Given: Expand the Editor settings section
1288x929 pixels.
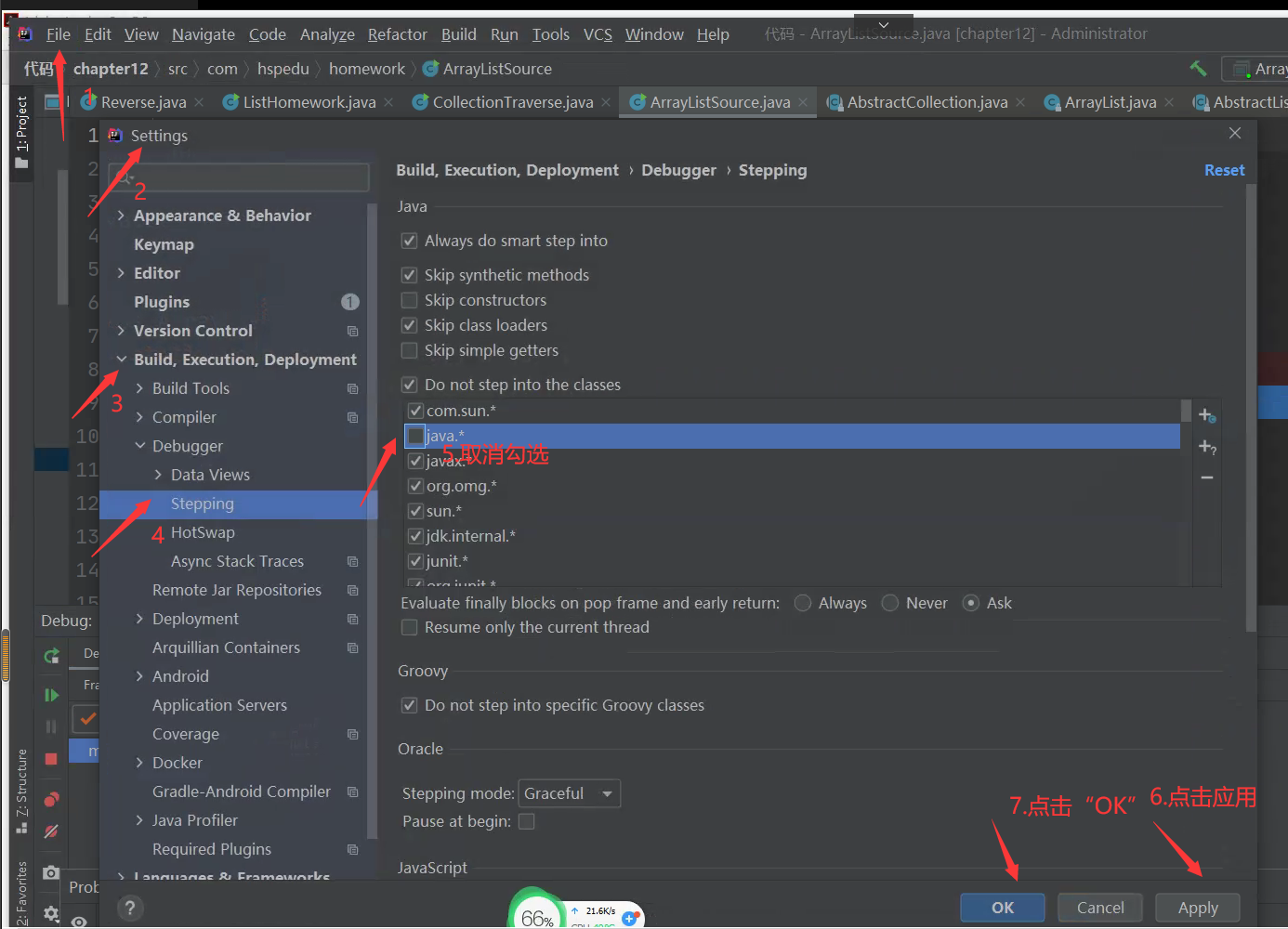Looking at the screenshot, I should [x=122, y=272].
